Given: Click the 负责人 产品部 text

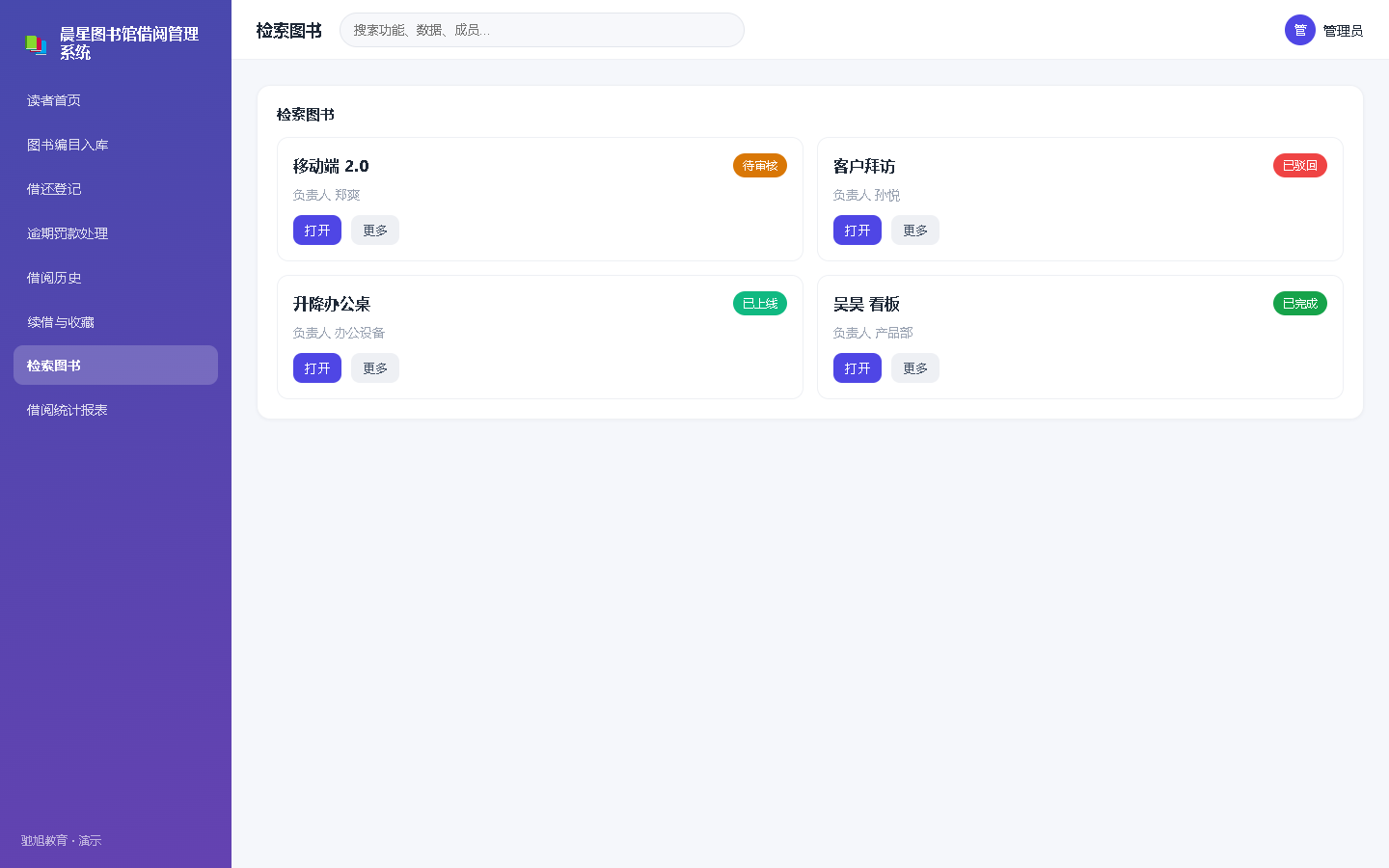Looking at the screenshot, I should click(x=873, y=333).
